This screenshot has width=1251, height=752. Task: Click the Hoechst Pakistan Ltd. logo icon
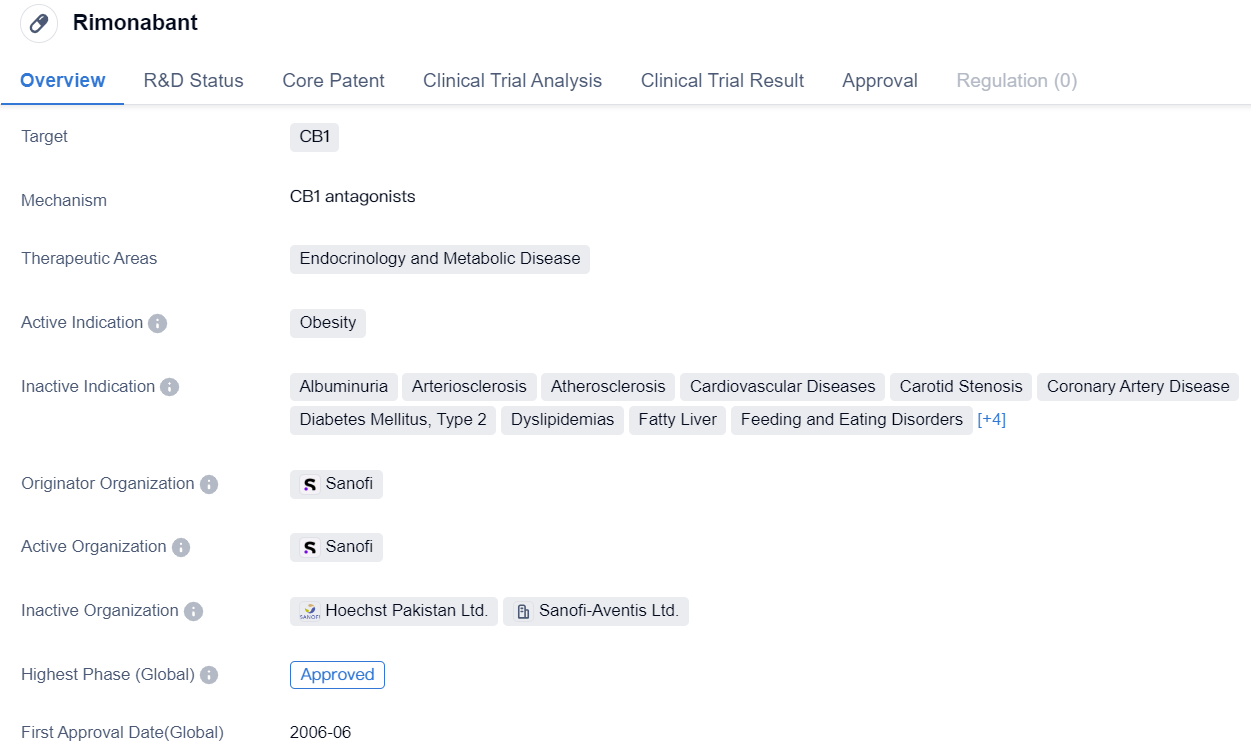pos(310,611)
